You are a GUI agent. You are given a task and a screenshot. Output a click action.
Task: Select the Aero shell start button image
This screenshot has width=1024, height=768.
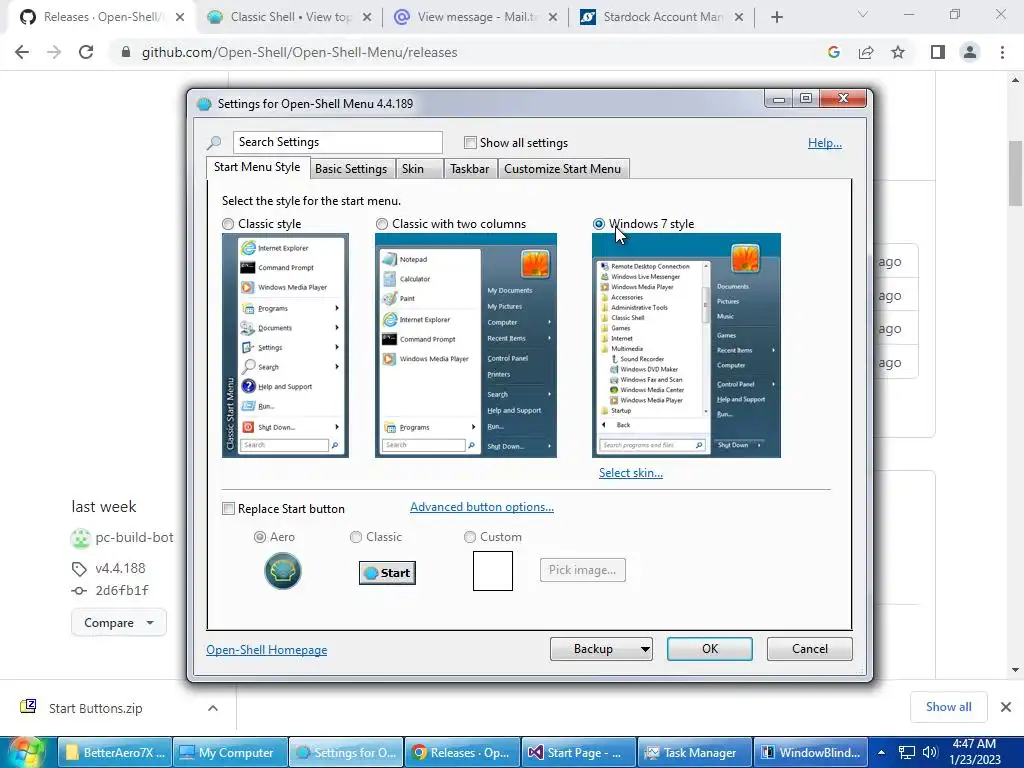283,571
